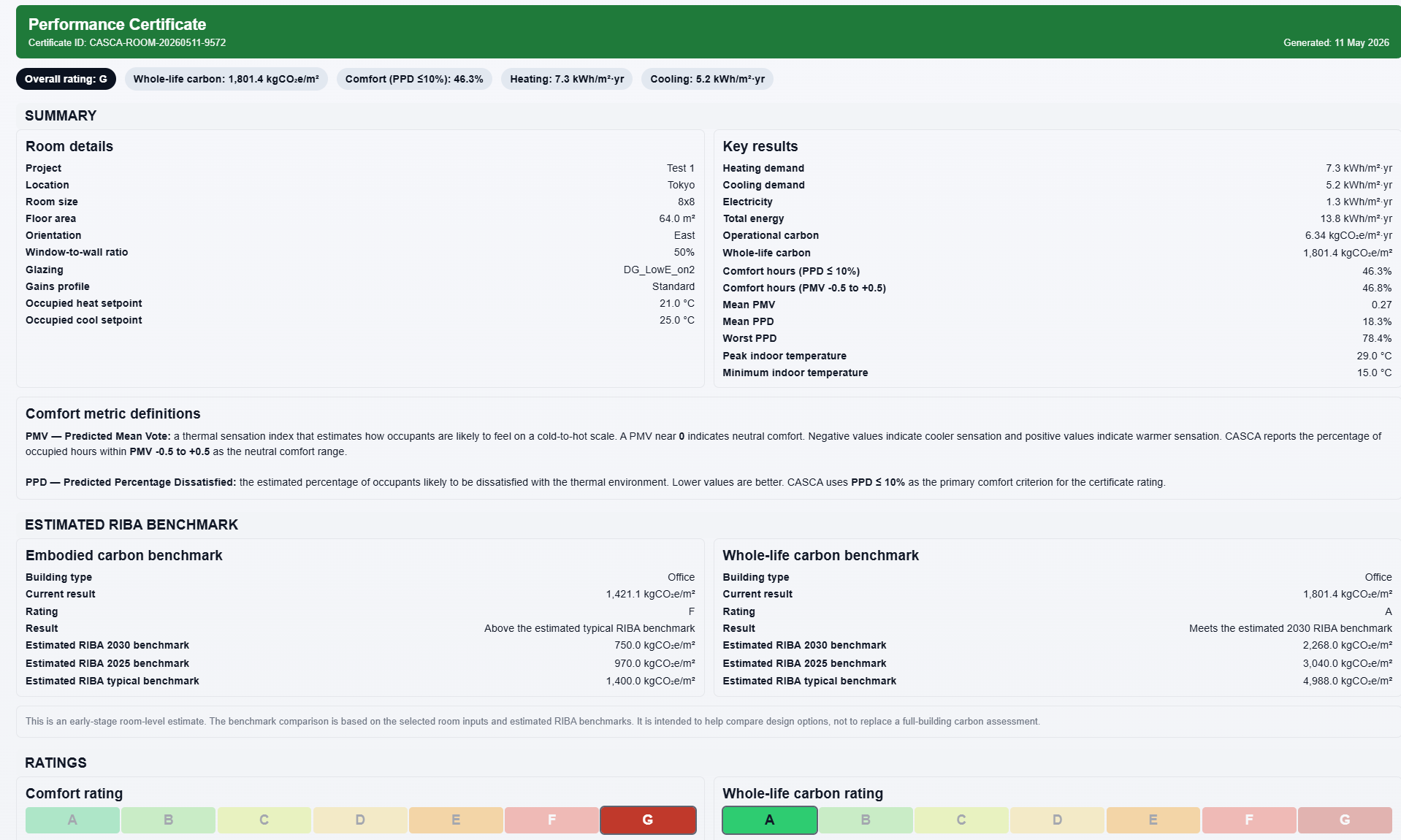Screen dimensions: 1401x840
Task: Click the PPD — Predicted Percentage Dissatisfied label
Action: [x=131, y=482]
